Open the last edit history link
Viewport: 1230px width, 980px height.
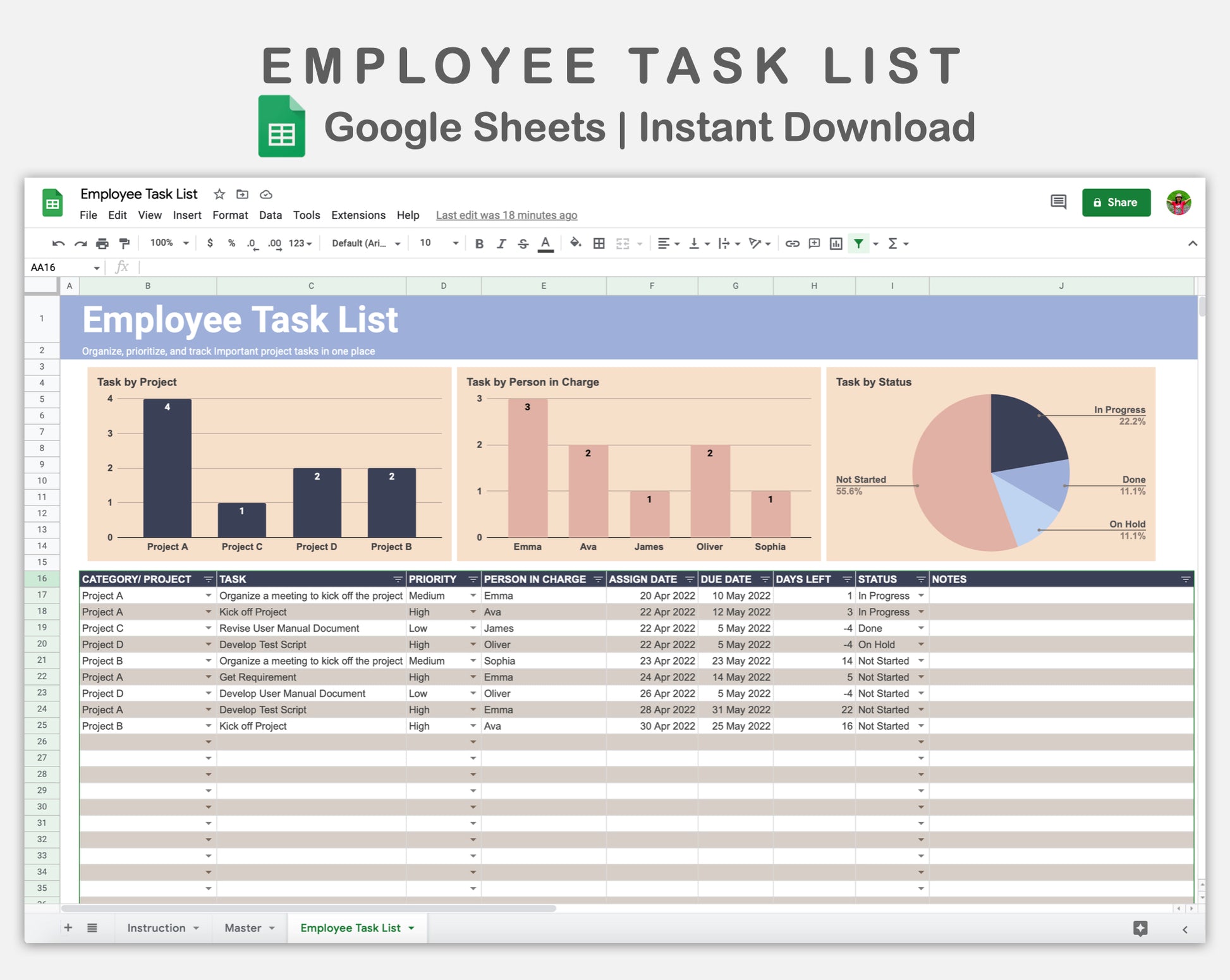click(506, 215)
